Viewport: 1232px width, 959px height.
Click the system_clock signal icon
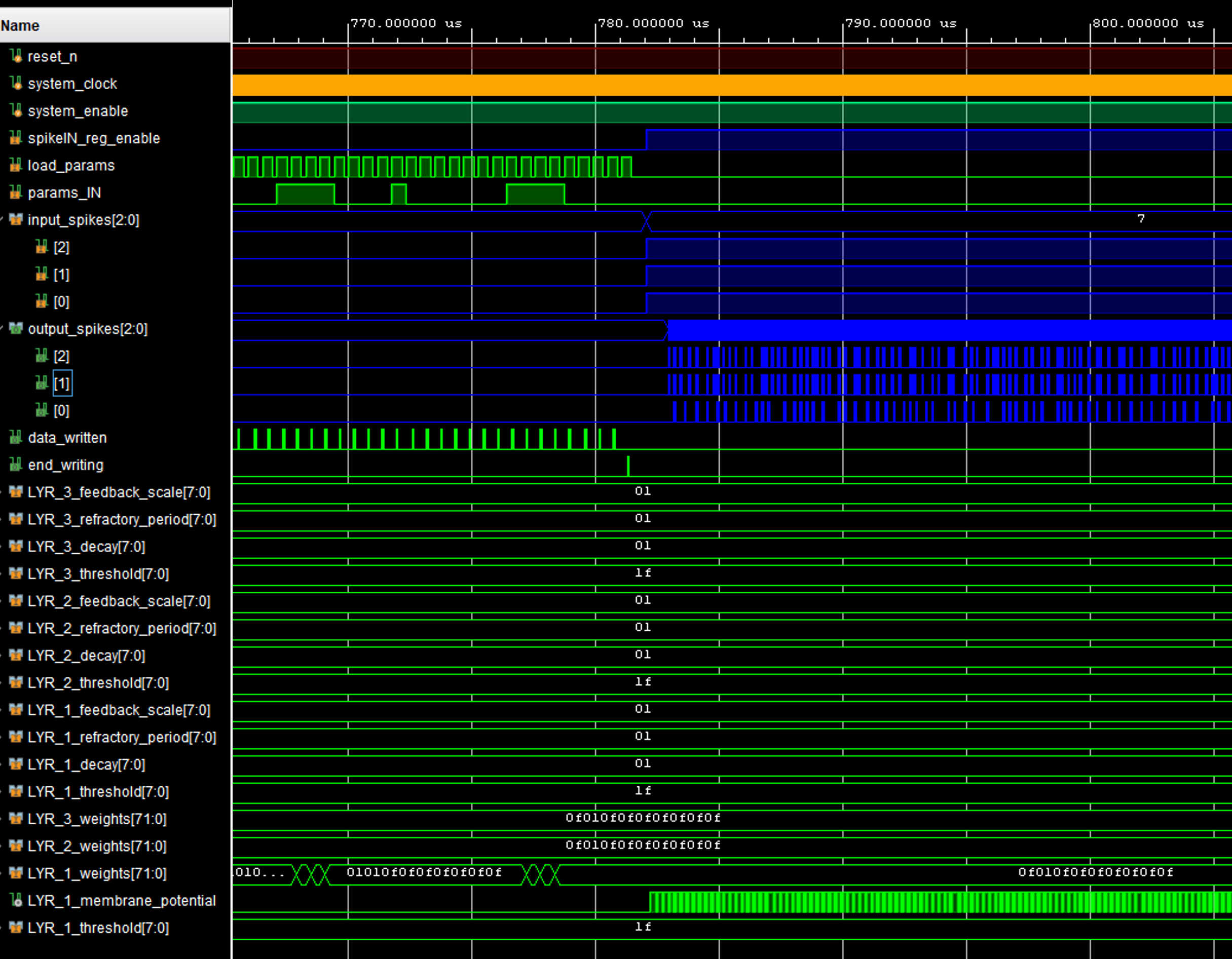coord(16,84)
